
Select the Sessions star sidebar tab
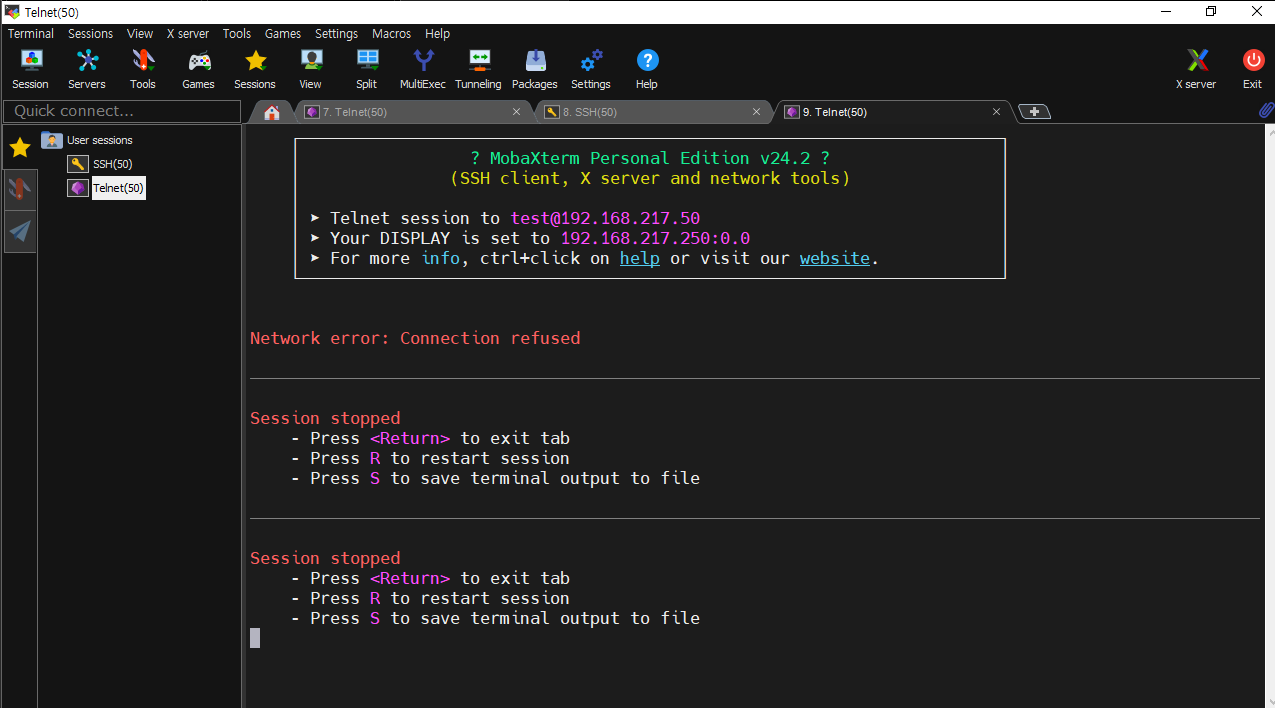[x=20, y=148]
